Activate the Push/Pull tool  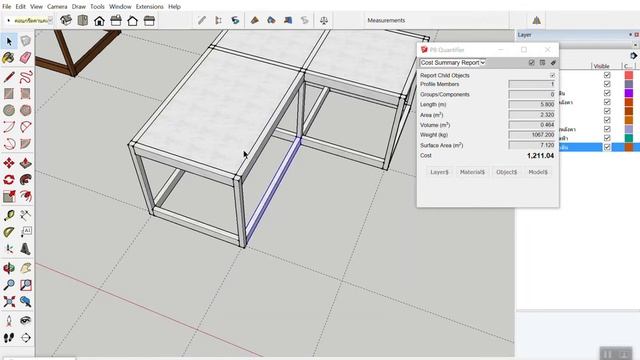pos(25,163)
